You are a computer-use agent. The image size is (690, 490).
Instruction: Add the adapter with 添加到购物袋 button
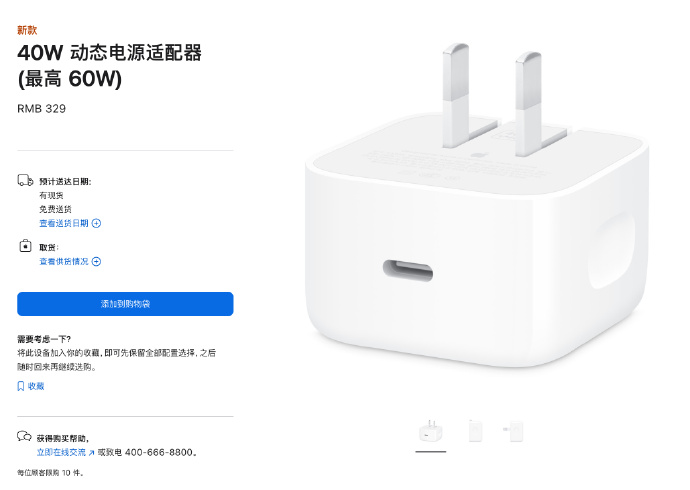[125, 304]
